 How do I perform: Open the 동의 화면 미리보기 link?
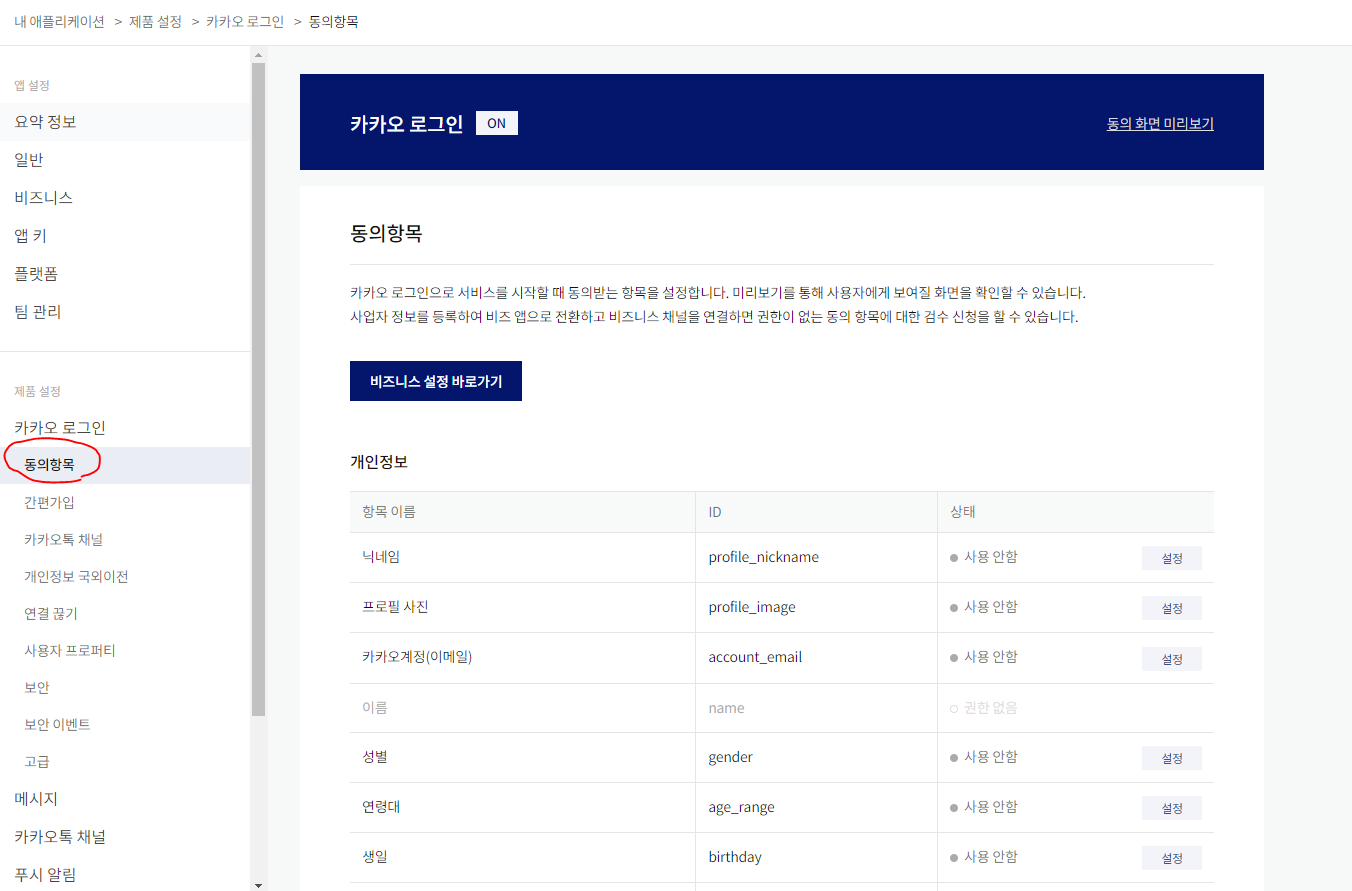tap(1160, 124)
